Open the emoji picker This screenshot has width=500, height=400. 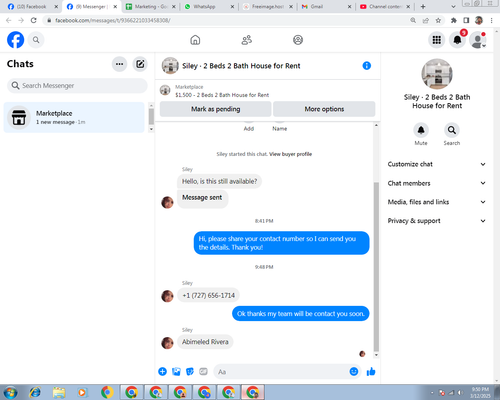[354, 371]
